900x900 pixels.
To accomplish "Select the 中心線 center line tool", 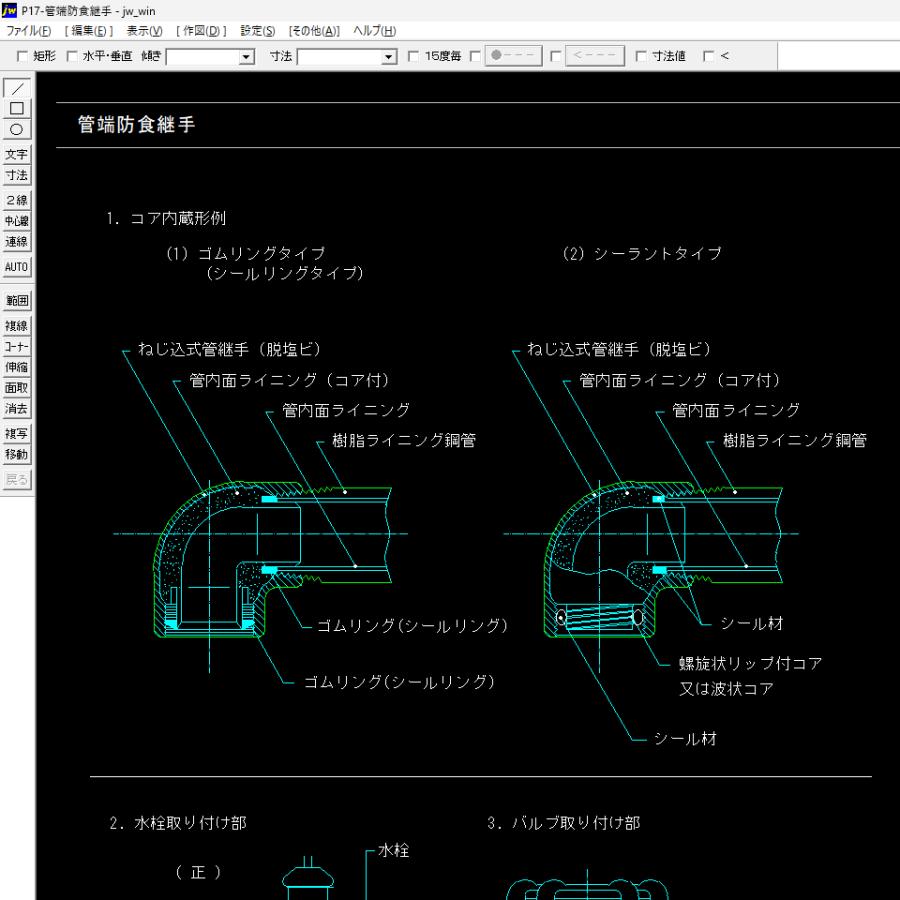I will coord(17,220).
